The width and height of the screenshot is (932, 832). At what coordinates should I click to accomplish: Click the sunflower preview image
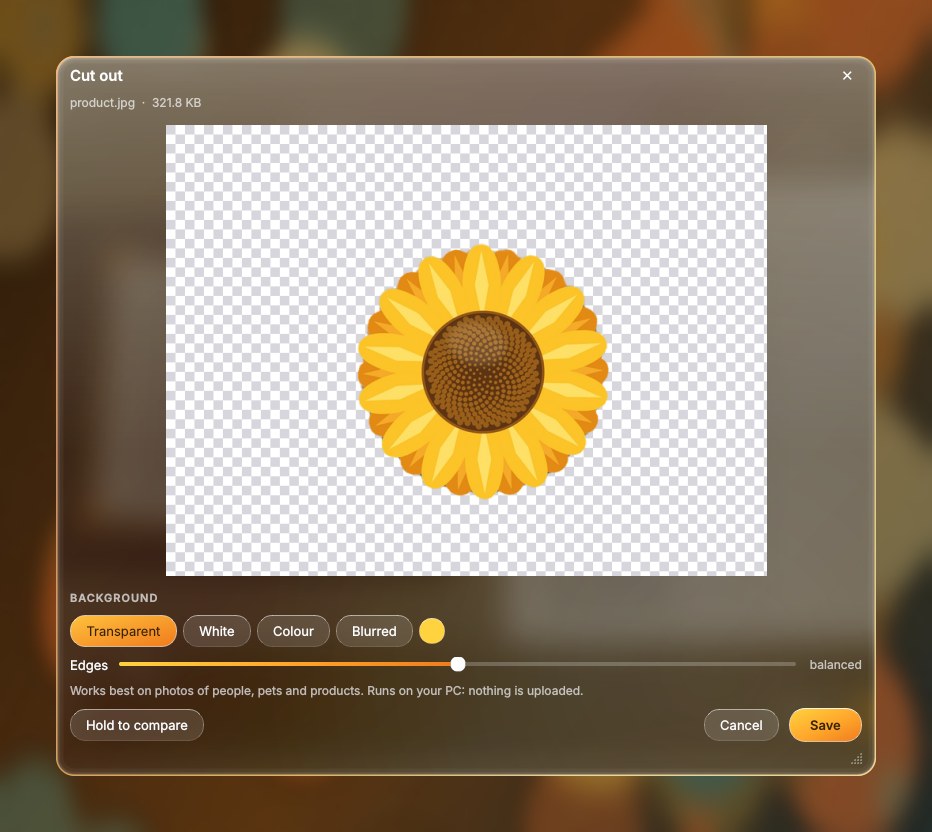[466, 350]
